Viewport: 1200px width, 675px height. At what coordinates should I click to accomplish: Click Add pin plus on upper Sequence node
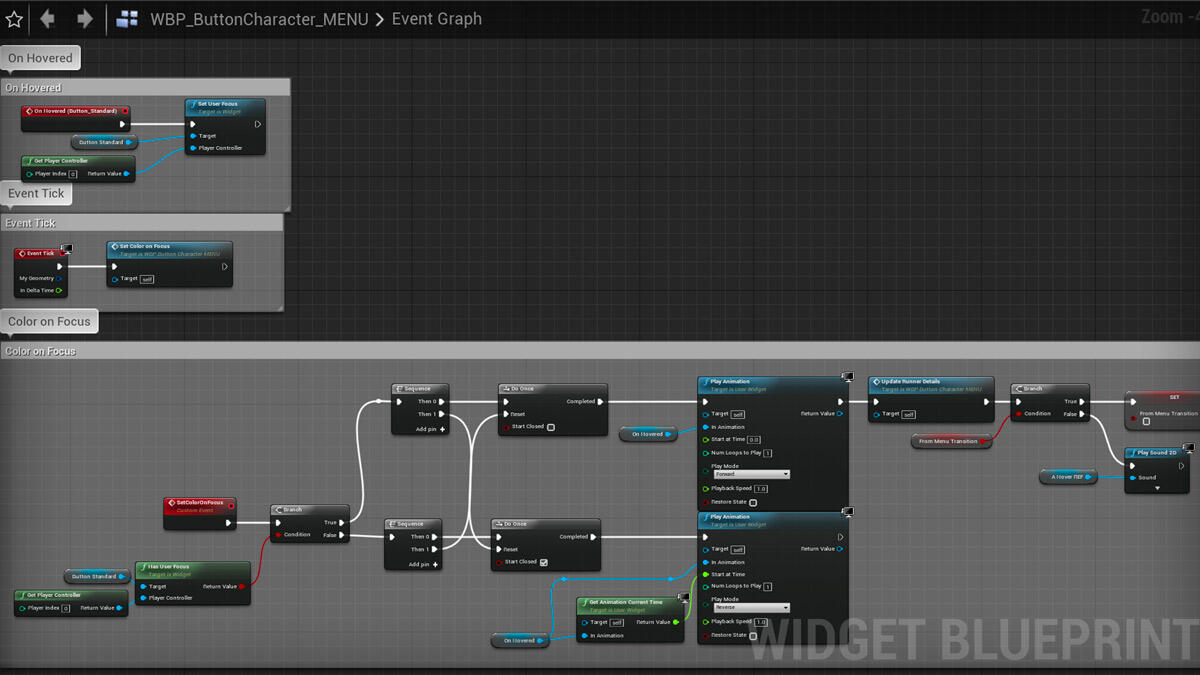[442, 429]
